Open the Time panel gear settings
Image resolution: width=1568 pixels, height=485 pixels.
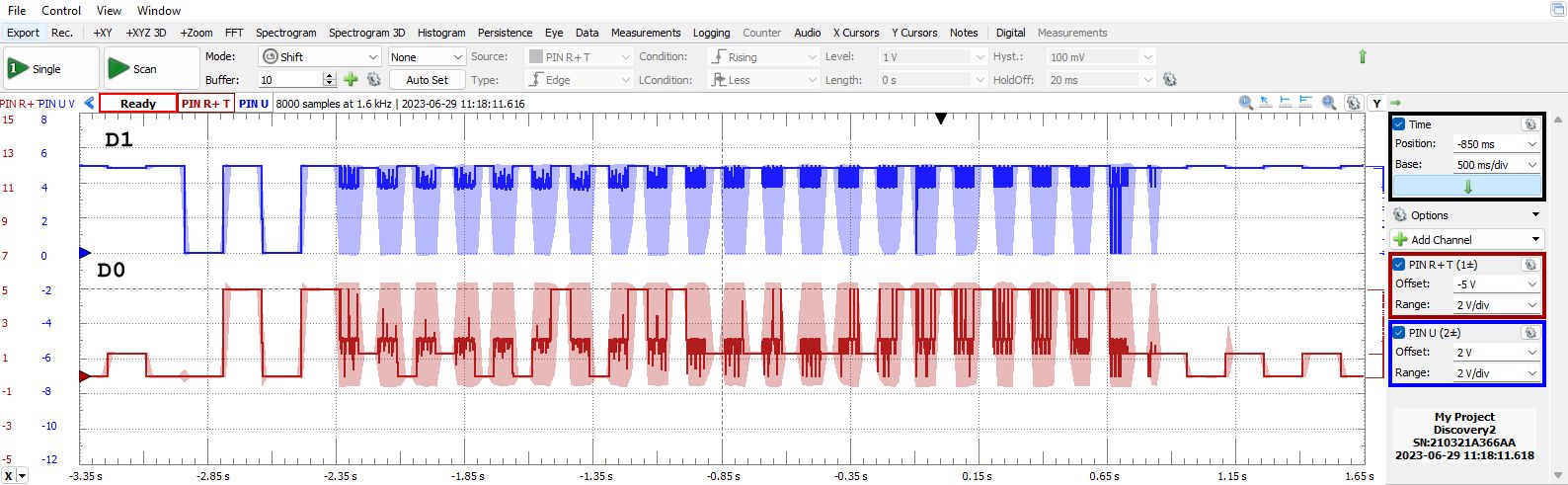1529,124
